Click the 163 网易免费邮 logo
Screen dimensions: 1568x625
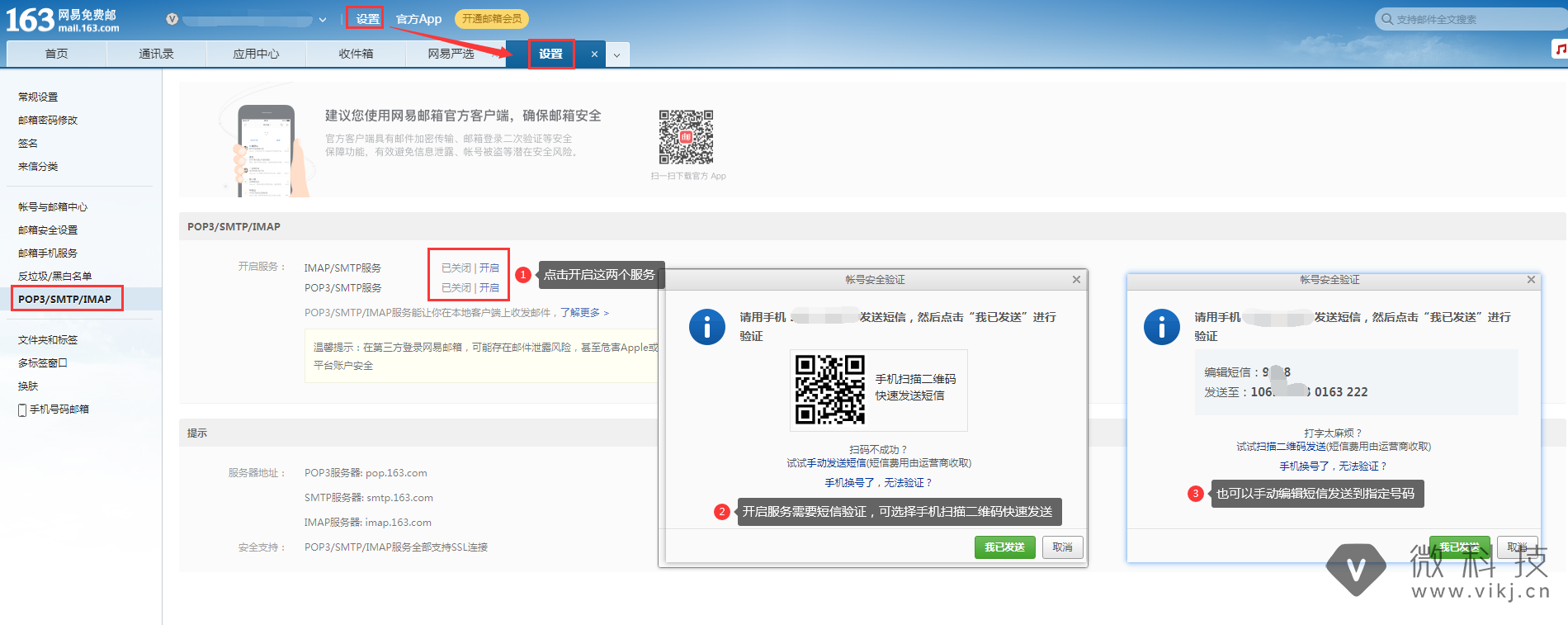click(62, 20)
